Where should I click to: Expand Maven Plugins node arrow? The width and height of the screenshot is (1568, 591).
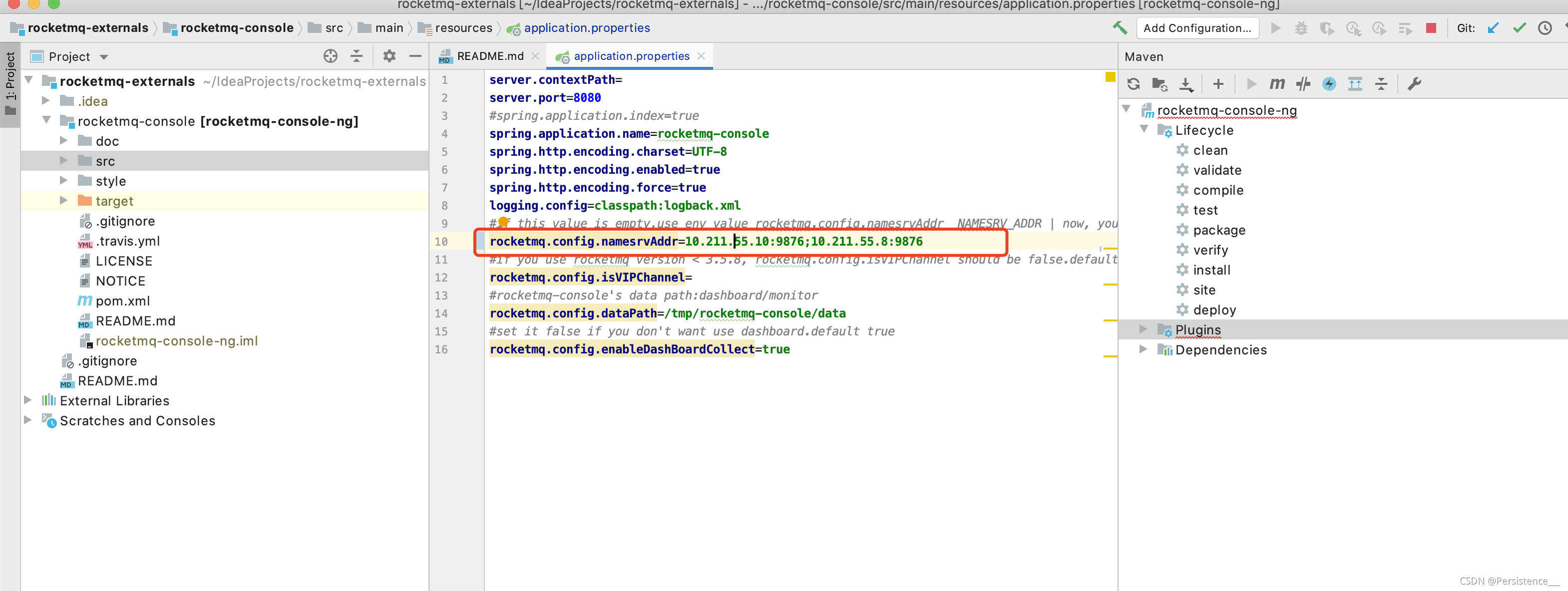[1143, 329]
